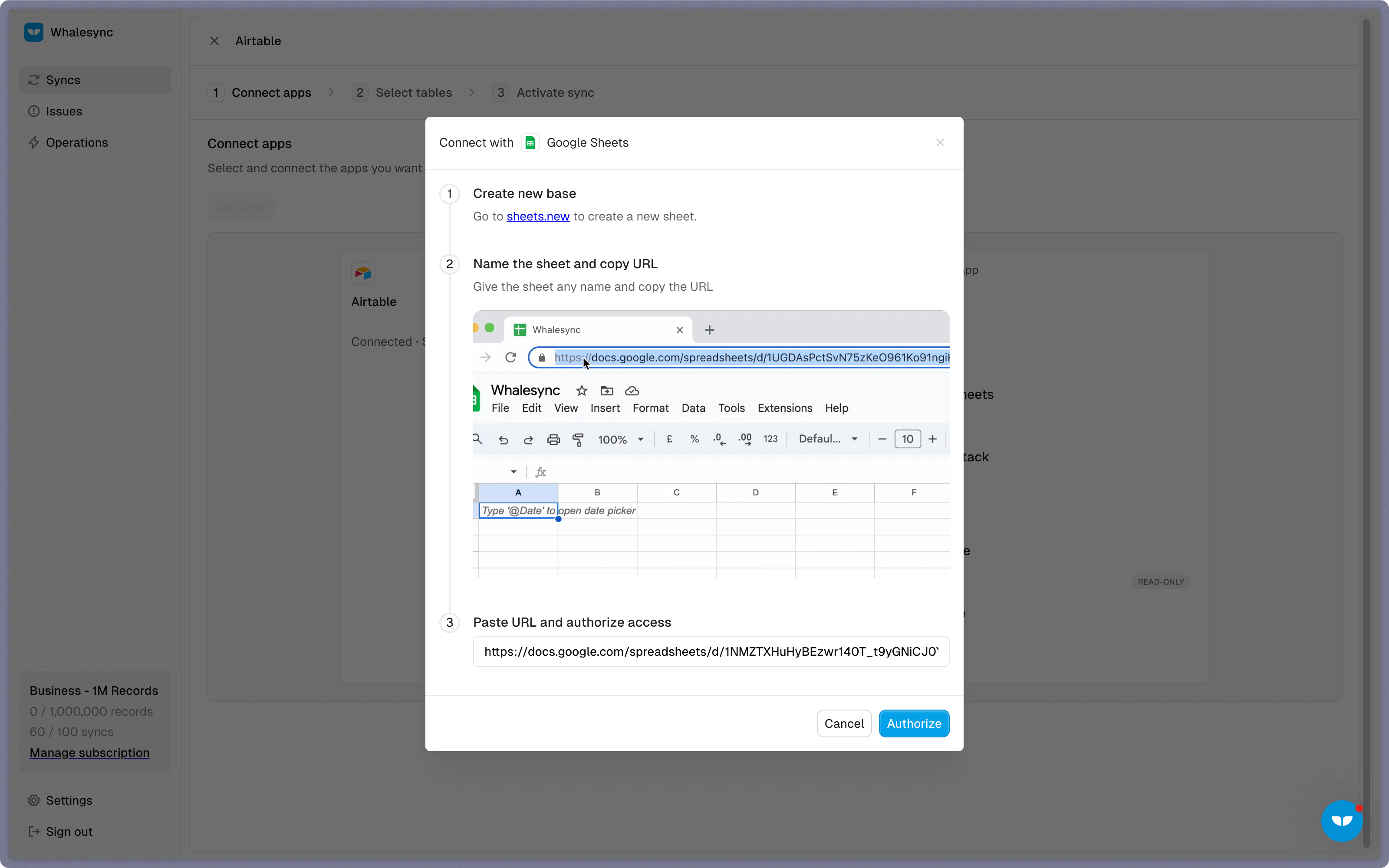
Task: Click 'Name the sheet and copy URL' heading
Action: click(x=565, y=263)
